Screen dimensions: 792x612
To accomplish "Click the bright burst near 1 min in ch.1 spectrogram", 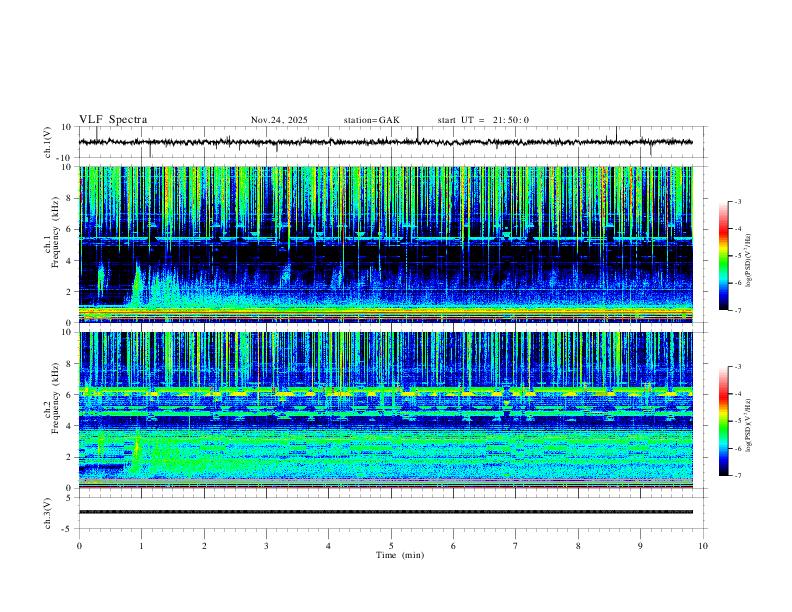I will coord(137,285).
